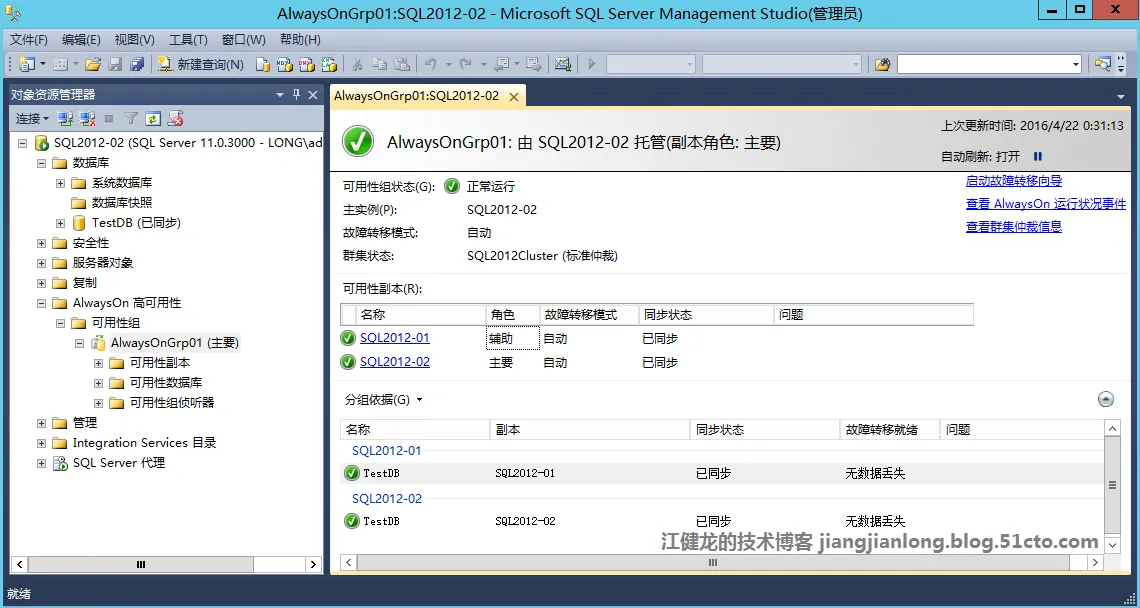Expand the 系统数据库 folder
Screen dimensions: 1140x608
coord(60,183)
